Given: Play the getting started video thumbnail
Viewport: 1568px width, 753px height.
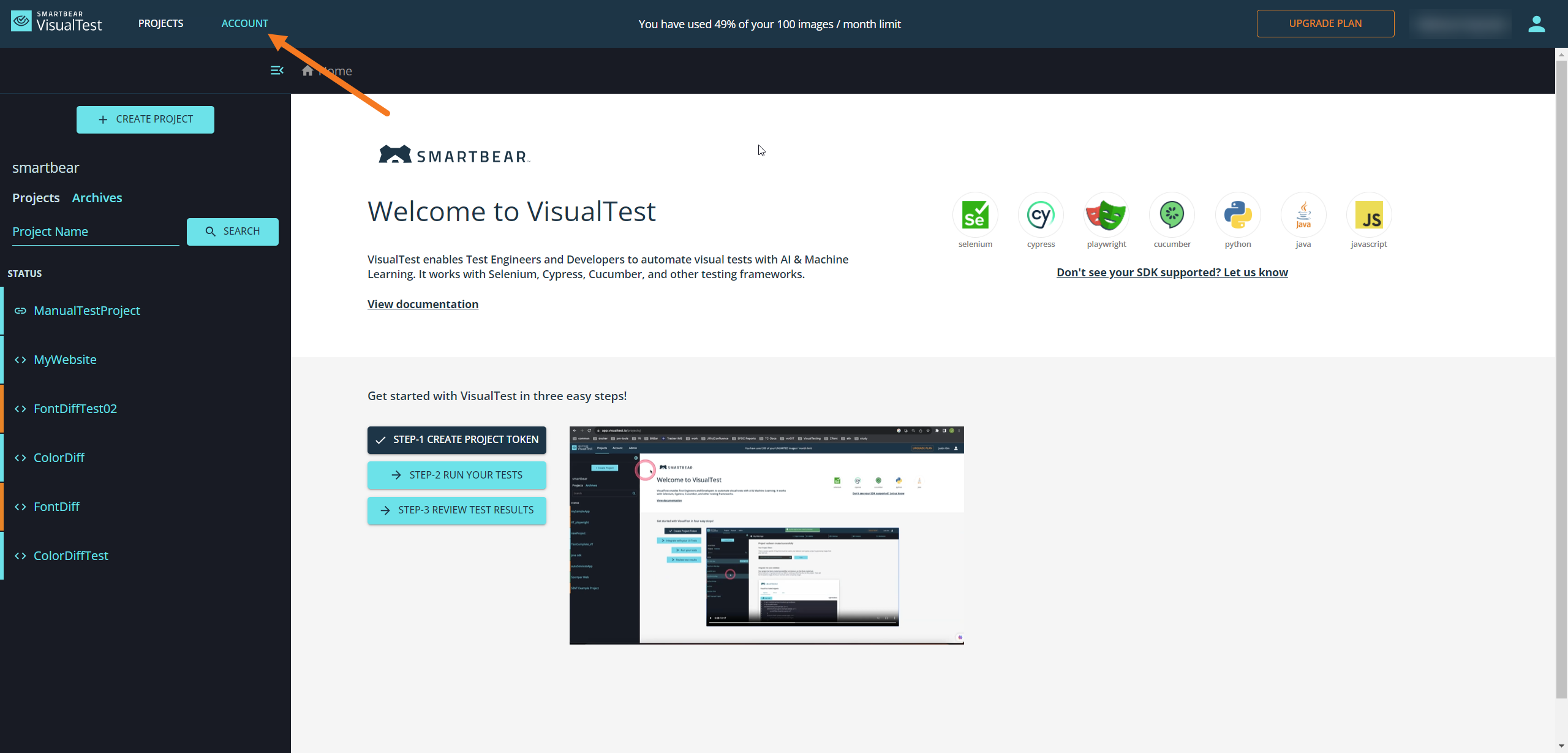Looking at the screenshot, I should pyautogui.click(x=766, y=535).
